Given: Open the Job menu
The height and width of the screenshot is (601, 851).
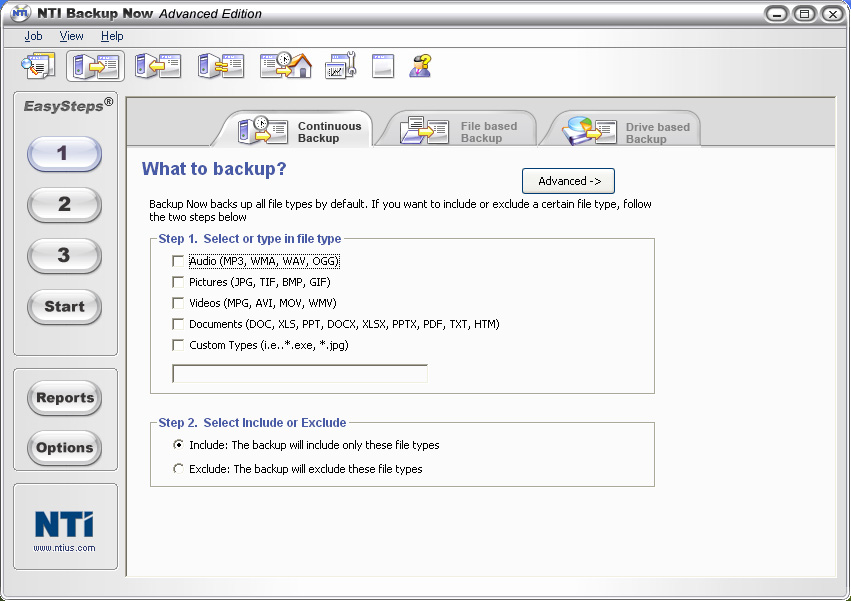Looking at the screenshot, I should click(x=33, y=36).
